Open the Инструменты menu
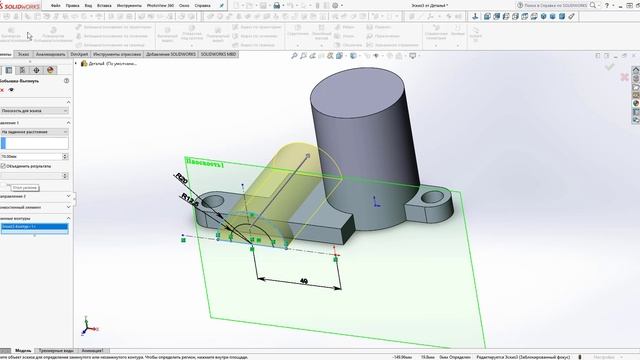The image size is (640, 360). (x=129, y=6)
